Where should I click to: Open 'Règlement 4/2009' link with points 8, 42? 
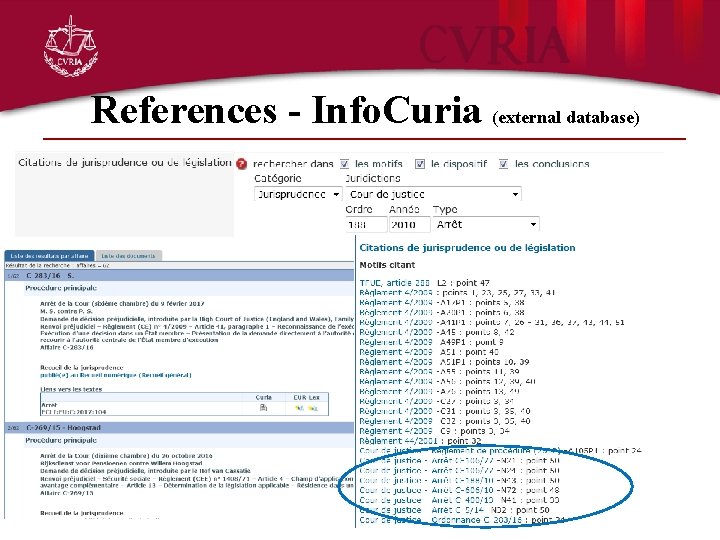click(396, 332)
